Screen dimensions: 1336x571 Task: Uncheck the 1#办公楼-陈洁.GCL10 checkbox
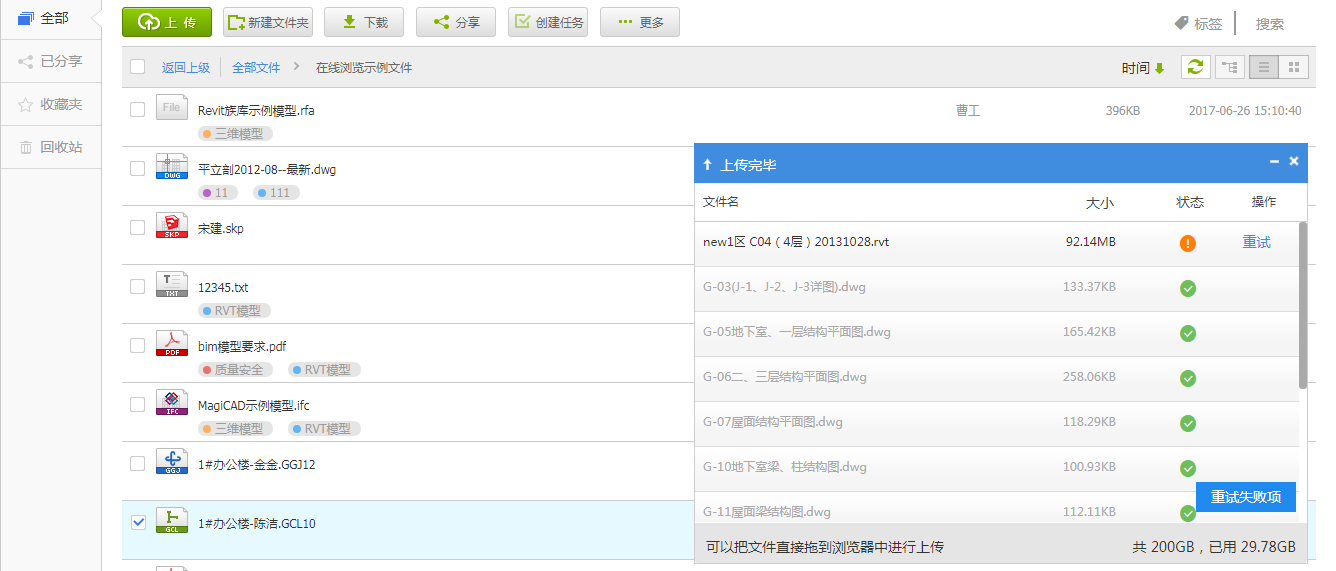pos(138,522)
